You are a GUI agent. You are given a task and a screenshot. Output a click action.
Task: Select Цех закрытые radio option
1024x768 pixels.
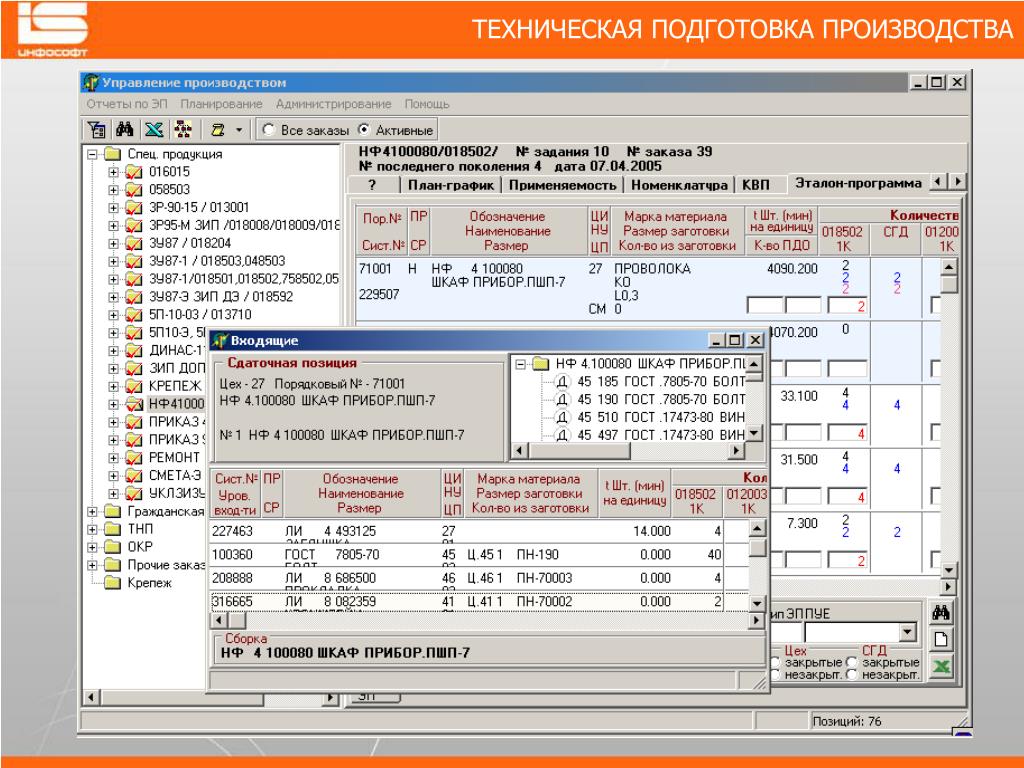pyautogui.click(x=775, y=663)
